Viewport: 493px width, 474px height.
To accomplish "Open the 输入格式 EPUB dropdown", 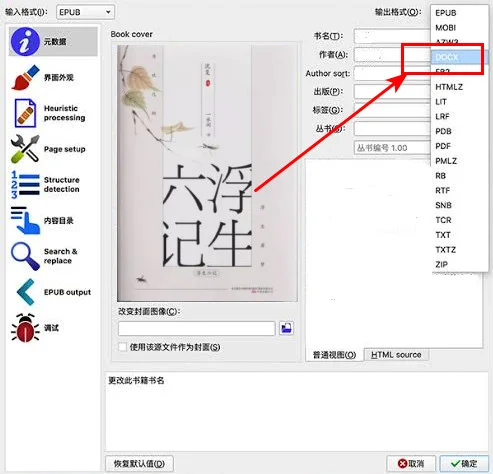I will [85, 12].
